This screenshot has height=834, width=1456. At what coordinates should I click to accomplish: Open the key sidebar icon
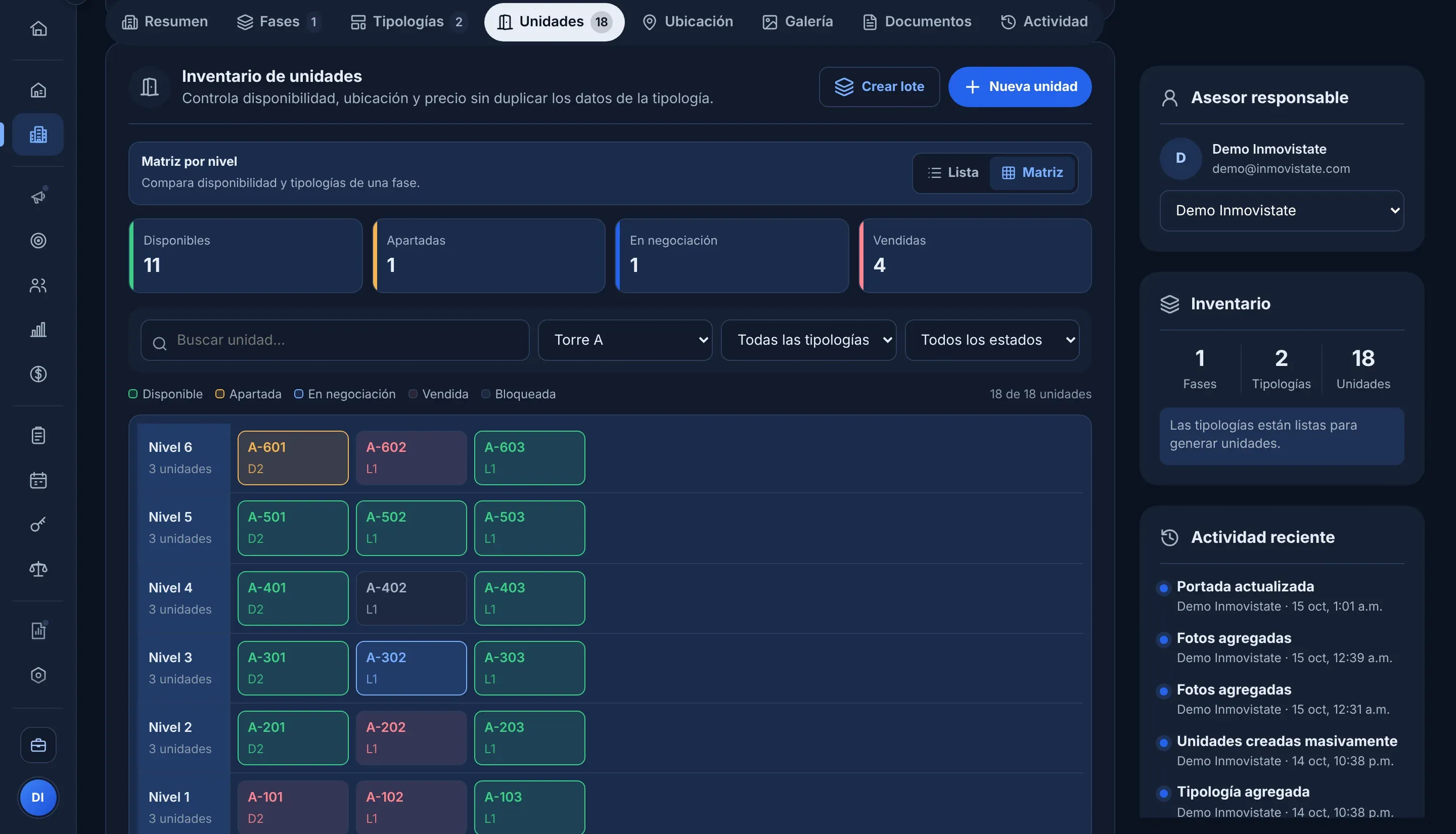38,525
